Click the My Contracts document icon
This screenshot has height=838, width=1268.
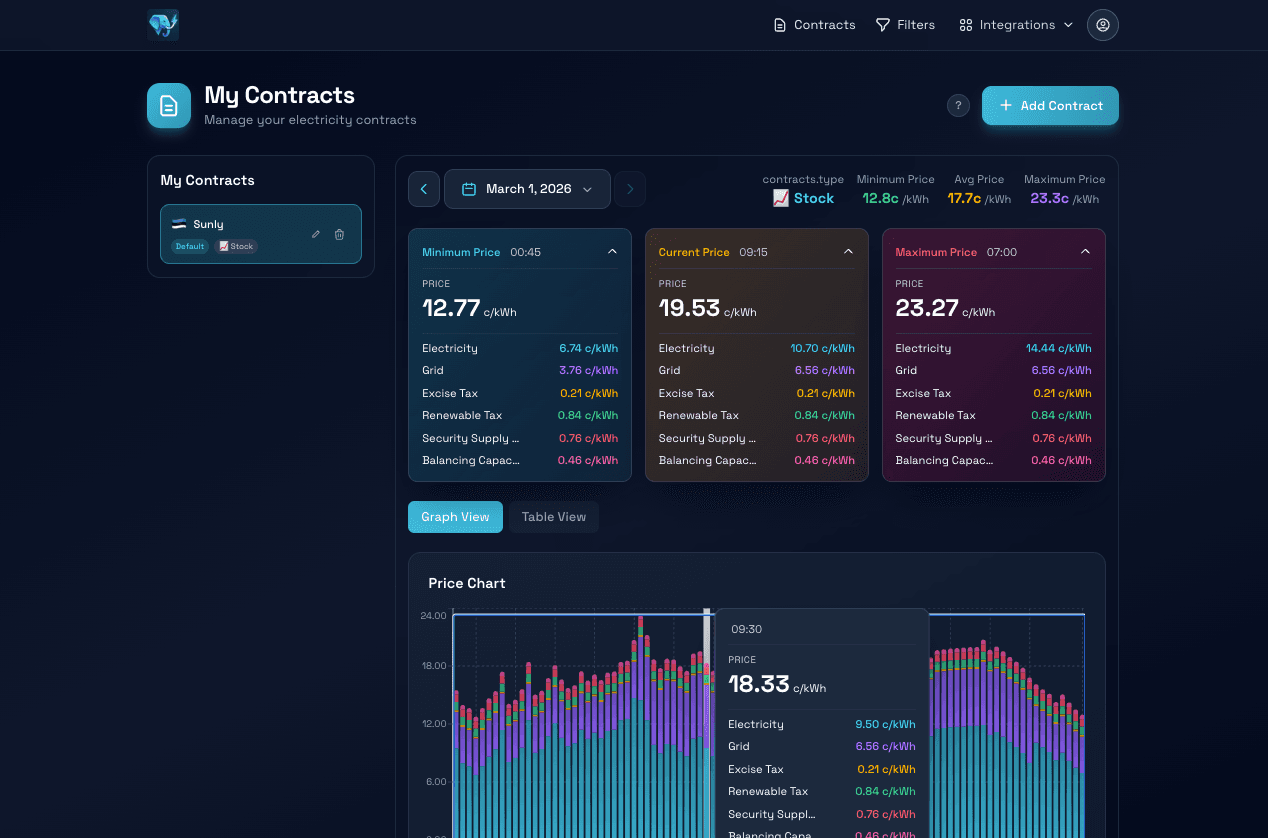point(169,105)
